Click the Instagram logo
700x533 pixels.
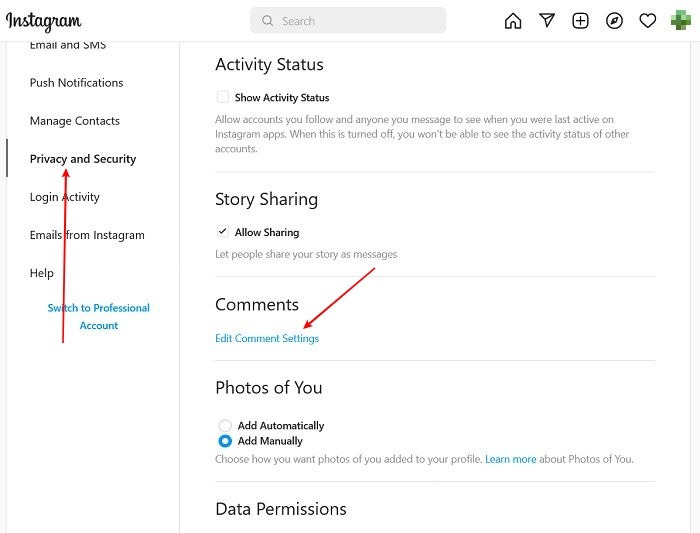[44, 21]
